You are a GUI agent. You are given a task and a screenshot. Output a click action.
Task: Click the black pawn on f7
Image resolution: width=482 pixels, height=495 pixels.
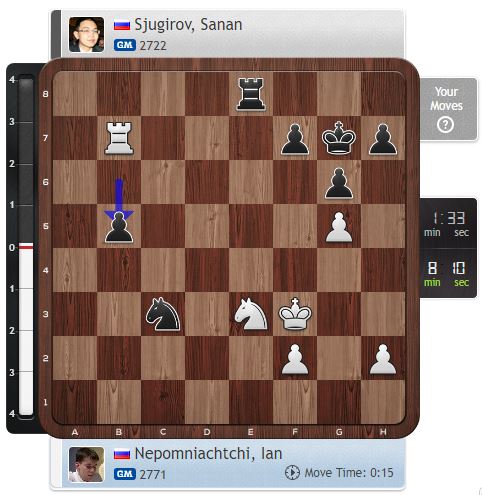point(295,139)
